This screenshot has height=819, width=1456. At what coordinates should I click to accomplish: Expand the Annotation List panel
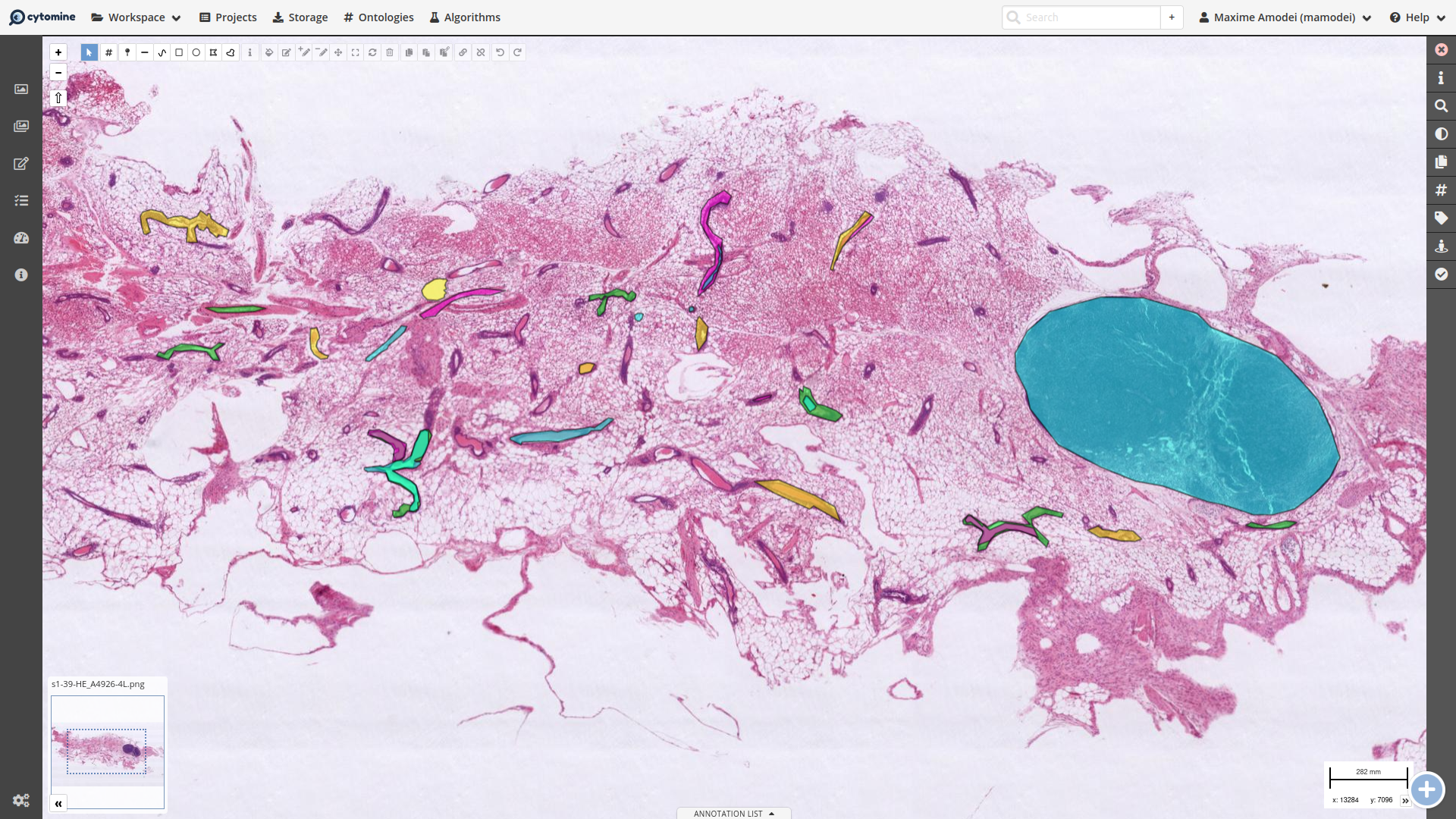734,813
